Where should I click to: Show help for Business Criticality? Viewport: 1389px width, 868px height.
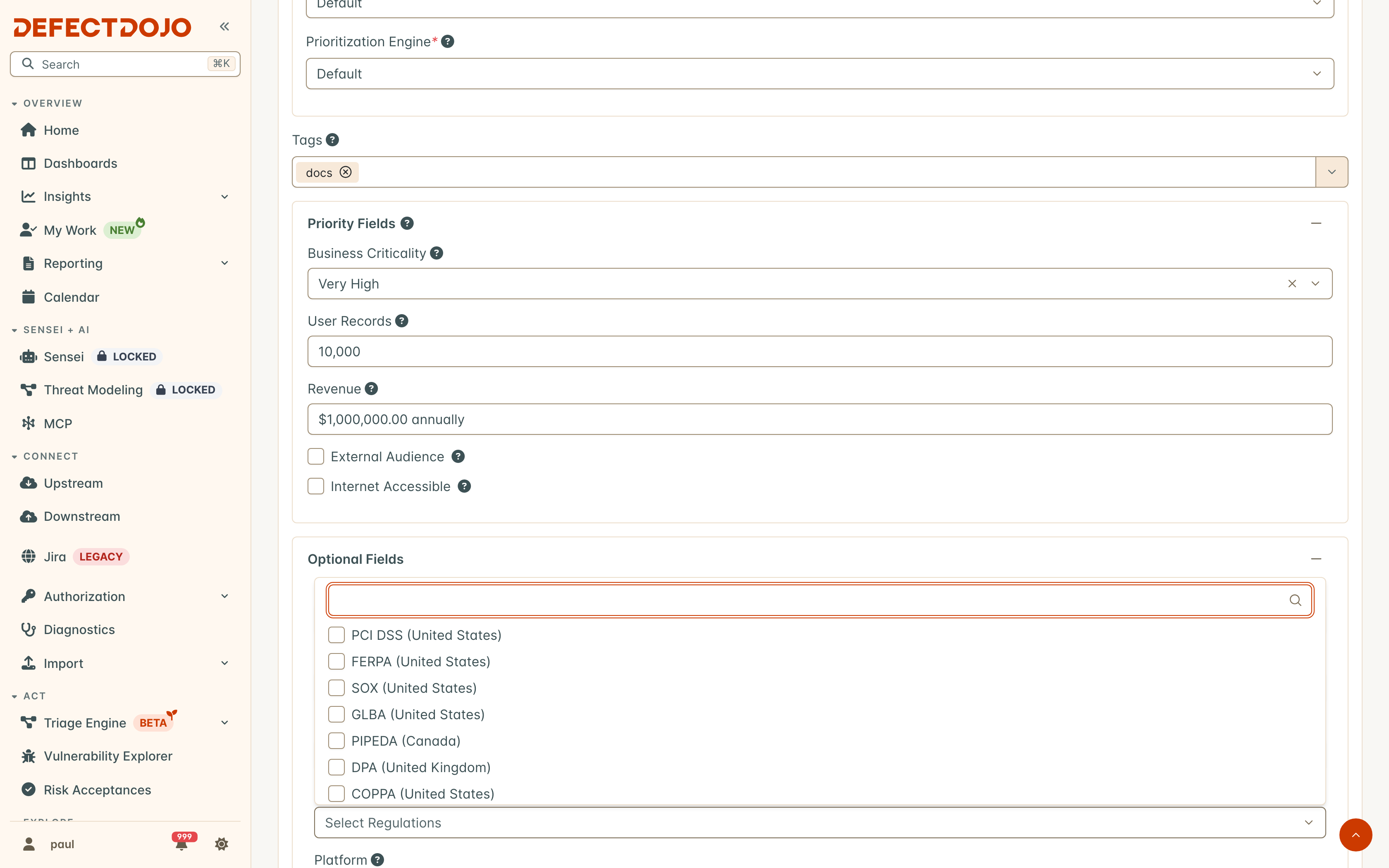[437, 253]
